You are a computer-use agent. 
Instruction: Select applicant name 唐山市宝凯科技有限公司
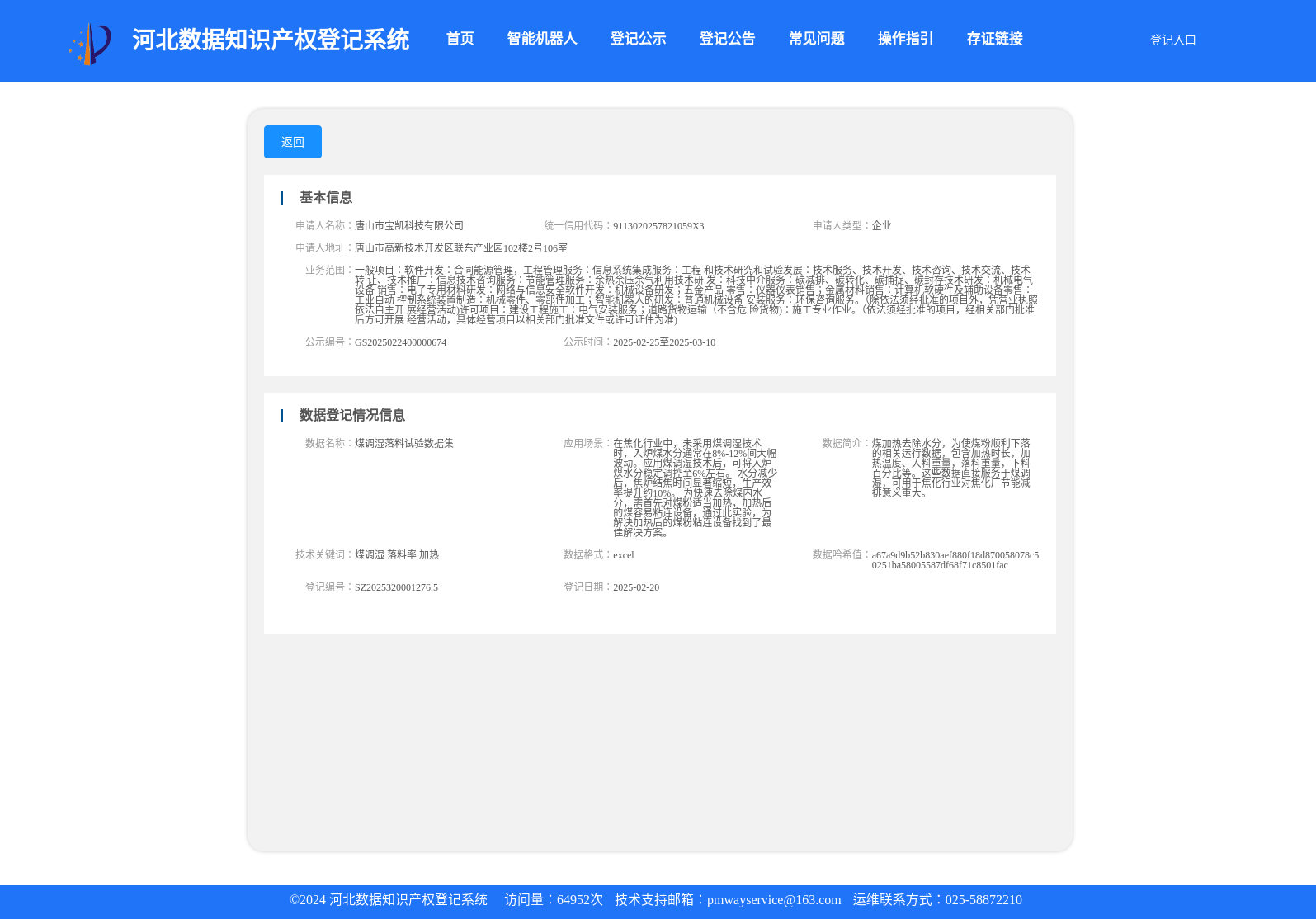409,226
